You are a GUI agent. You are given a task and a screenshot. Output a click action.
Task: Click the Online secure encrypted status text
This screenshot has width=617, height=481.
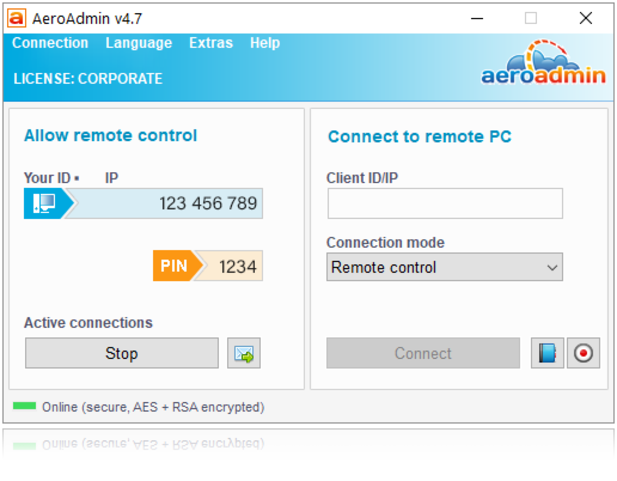pyautogui.click(x=153, y=407)
